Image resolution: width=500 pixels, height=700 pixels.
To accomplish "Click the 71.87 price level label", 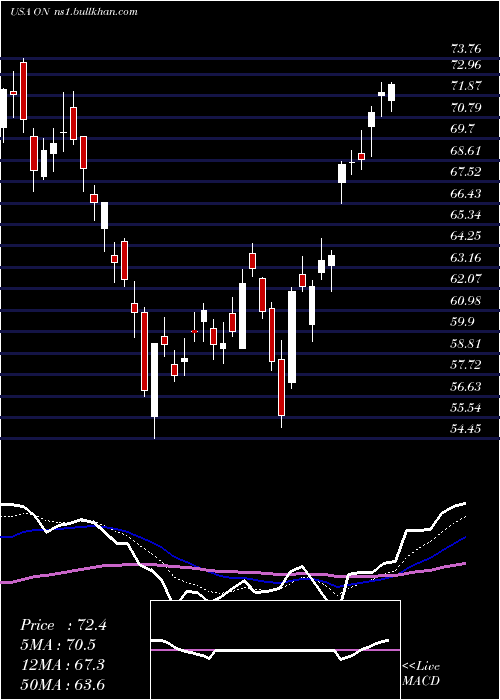I will click(467, 86).
